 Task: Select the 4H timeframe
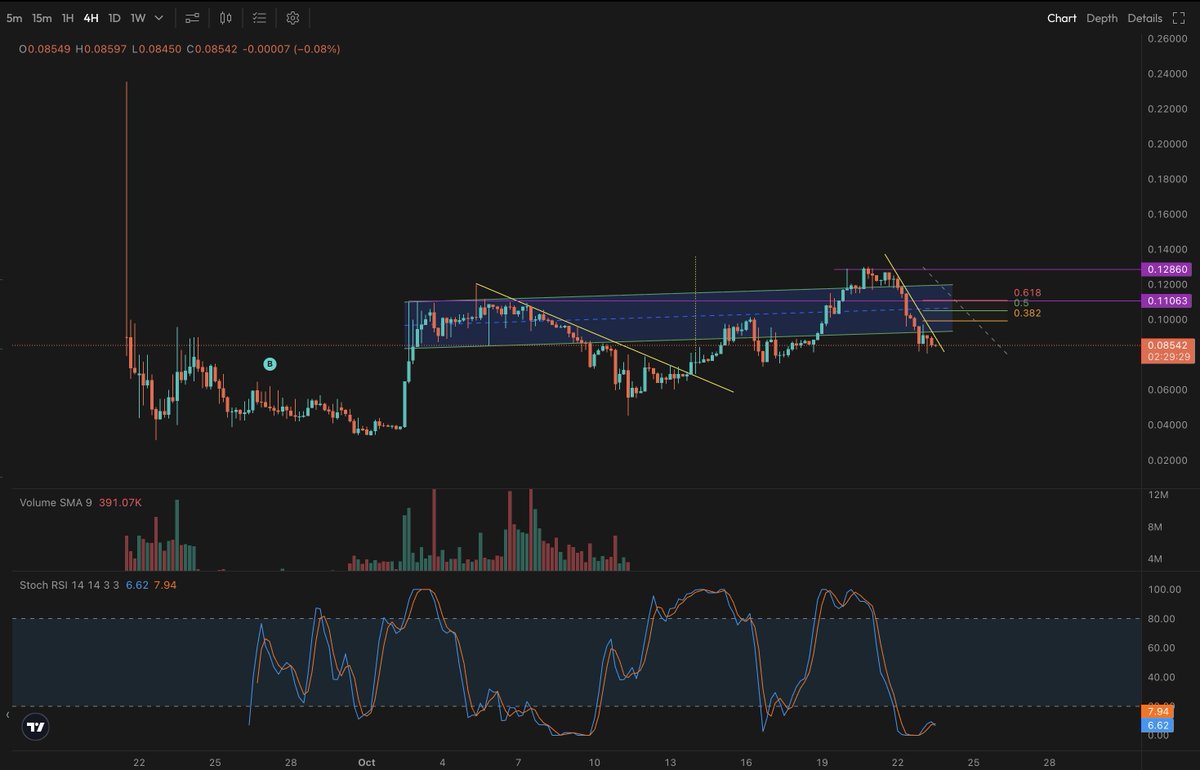click(x=91, y=18)
